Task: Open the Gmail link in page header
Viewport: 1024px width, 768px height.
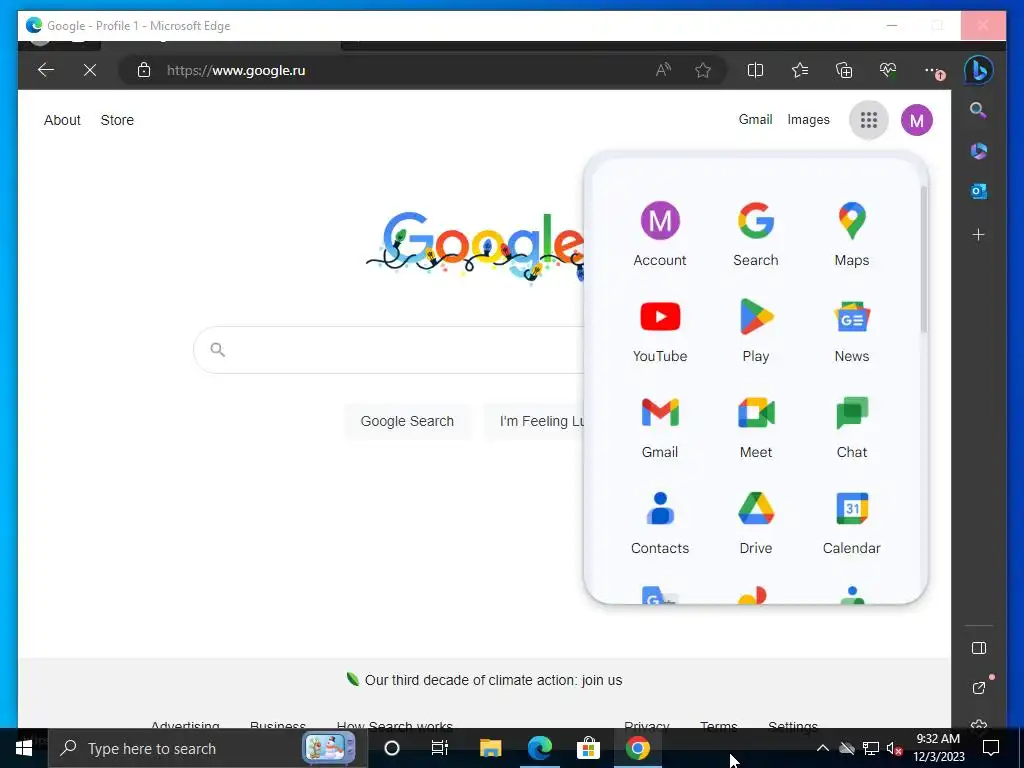Action: click(x=756, y=120)
